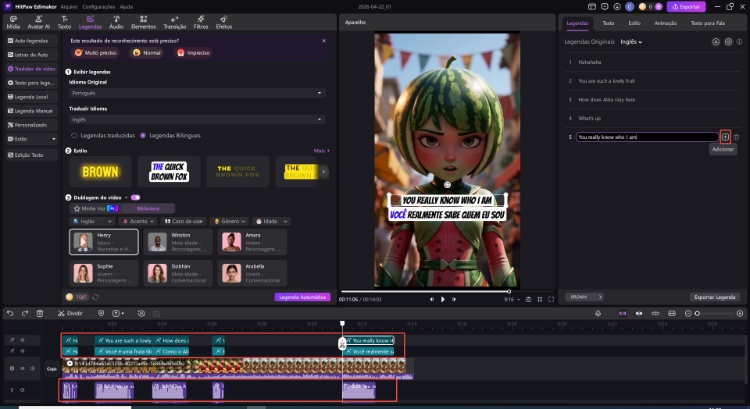Screen dimensions: 750x409
Task: Open the Idade filter dropdown
Action: pos(271,221)
